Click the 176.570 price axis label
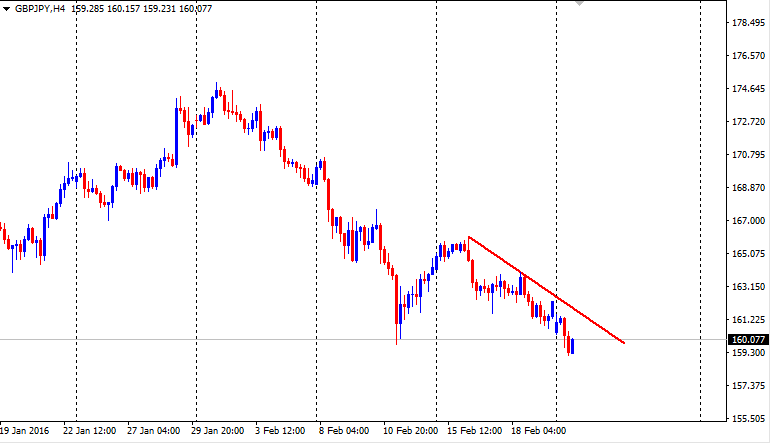 (x=748, y=56)
